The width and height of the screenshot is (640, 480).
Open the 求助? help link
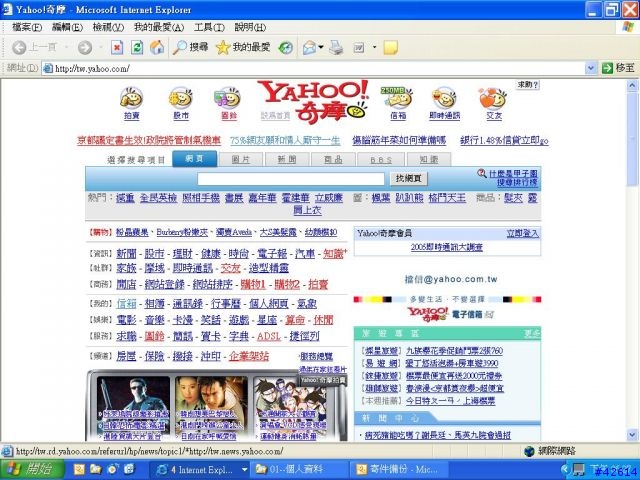pyautogui.click(x=528, y=84)
